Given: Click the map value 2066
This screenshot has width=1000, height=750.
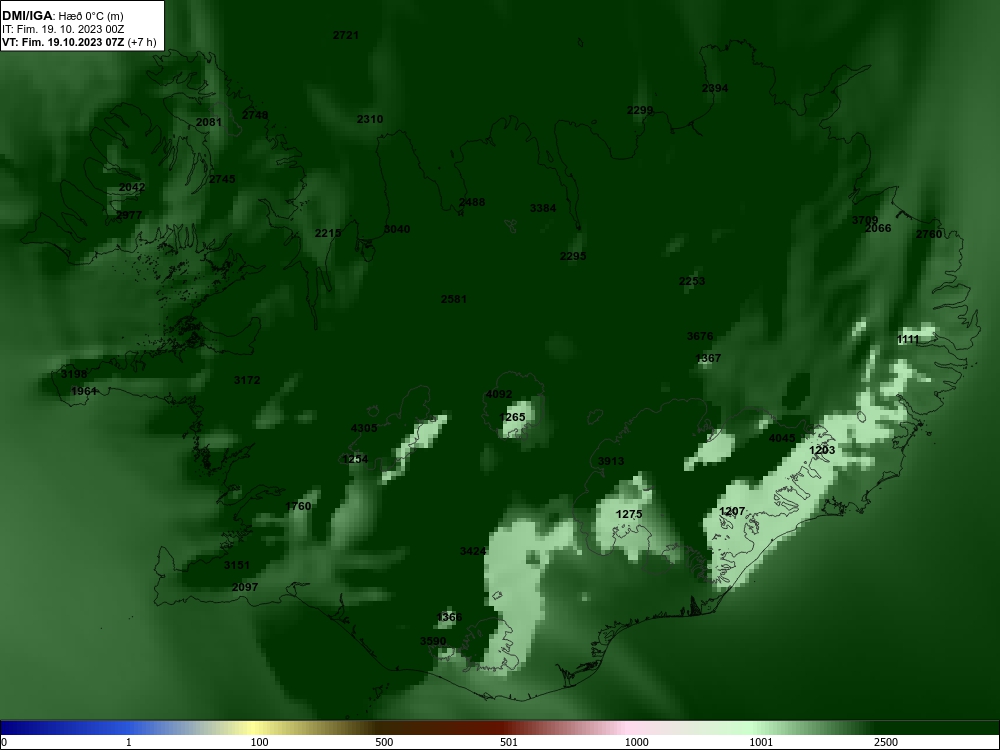Looking at the screenshot, I should pos(878,228).
